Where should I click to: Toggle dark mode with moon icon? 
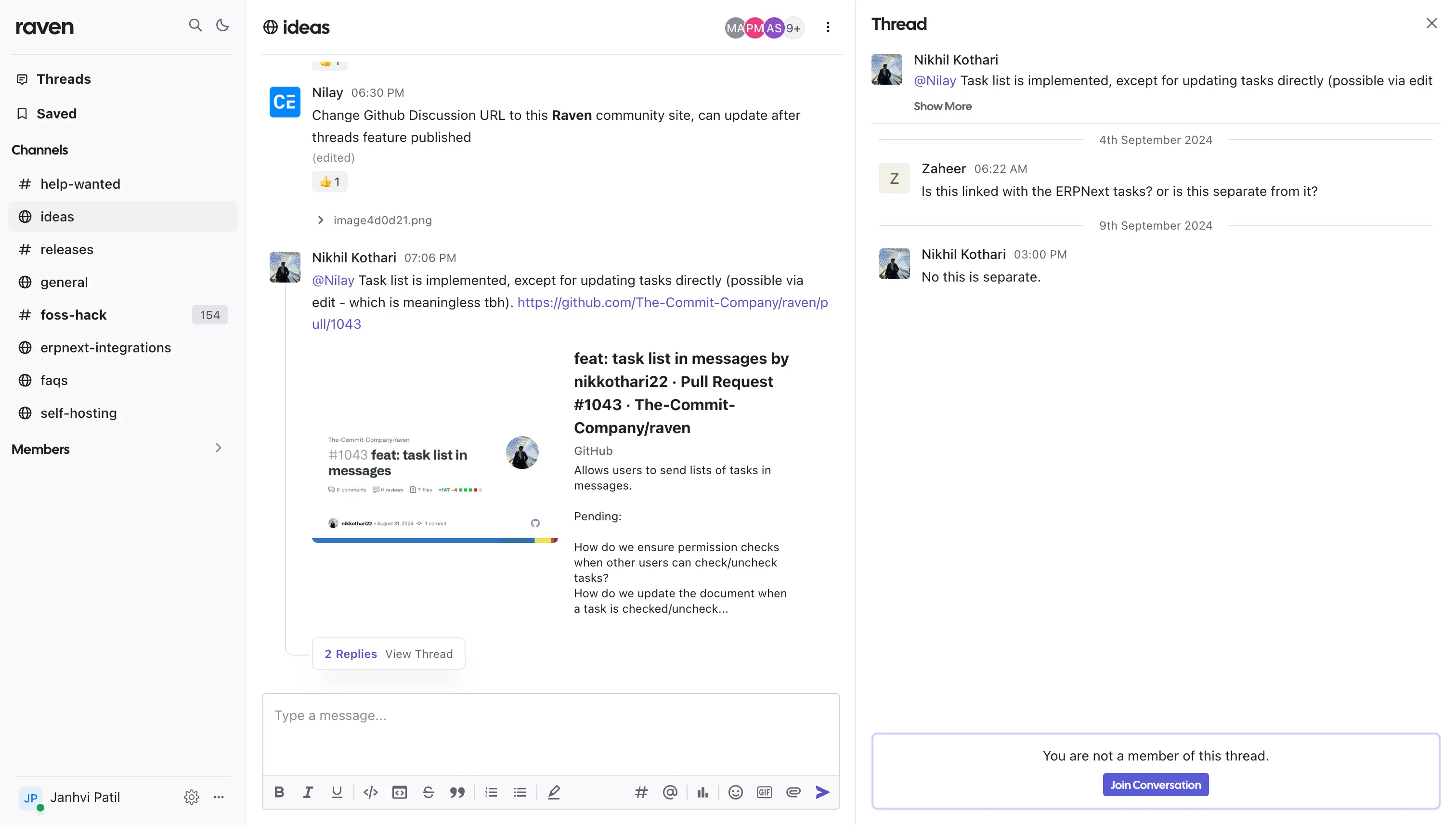click(x=223, y=25)
